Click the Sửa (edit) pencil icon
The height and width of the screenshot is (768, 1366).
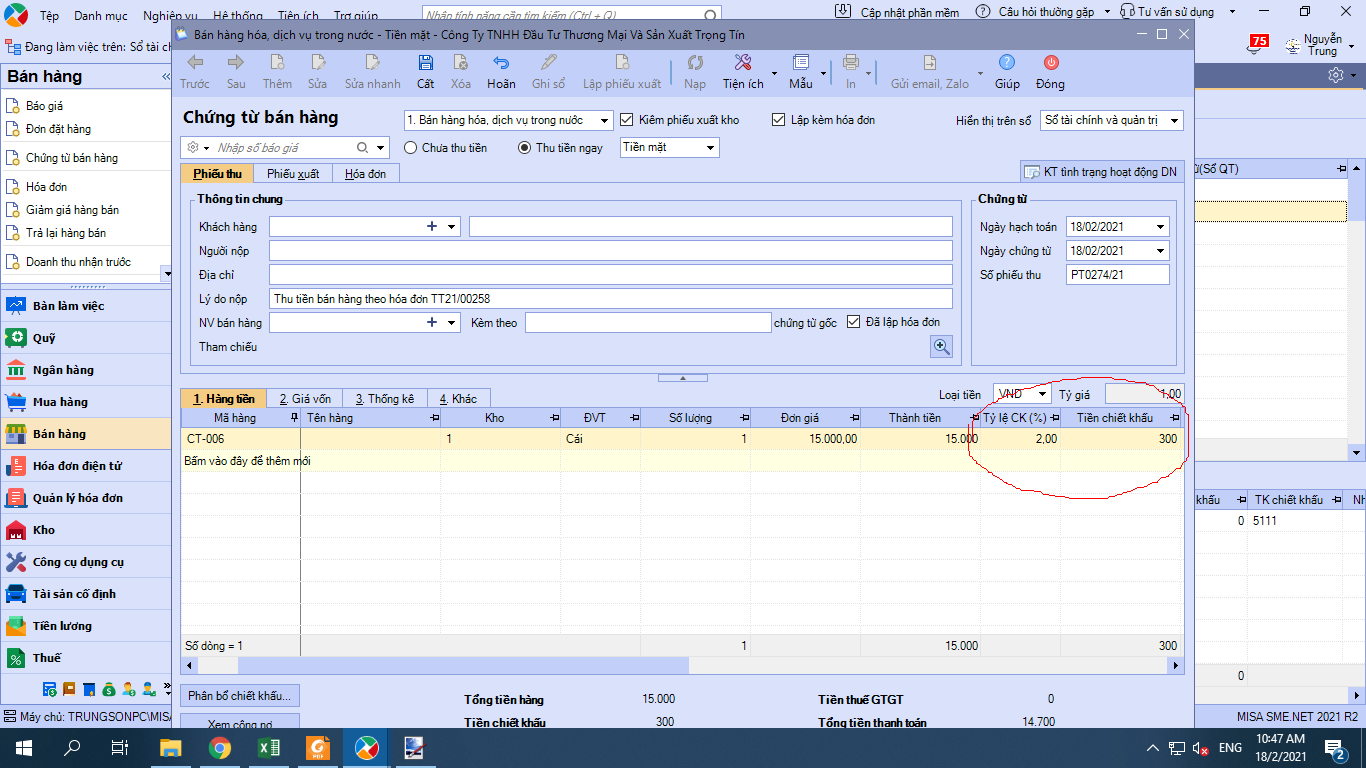pos(317,62)
